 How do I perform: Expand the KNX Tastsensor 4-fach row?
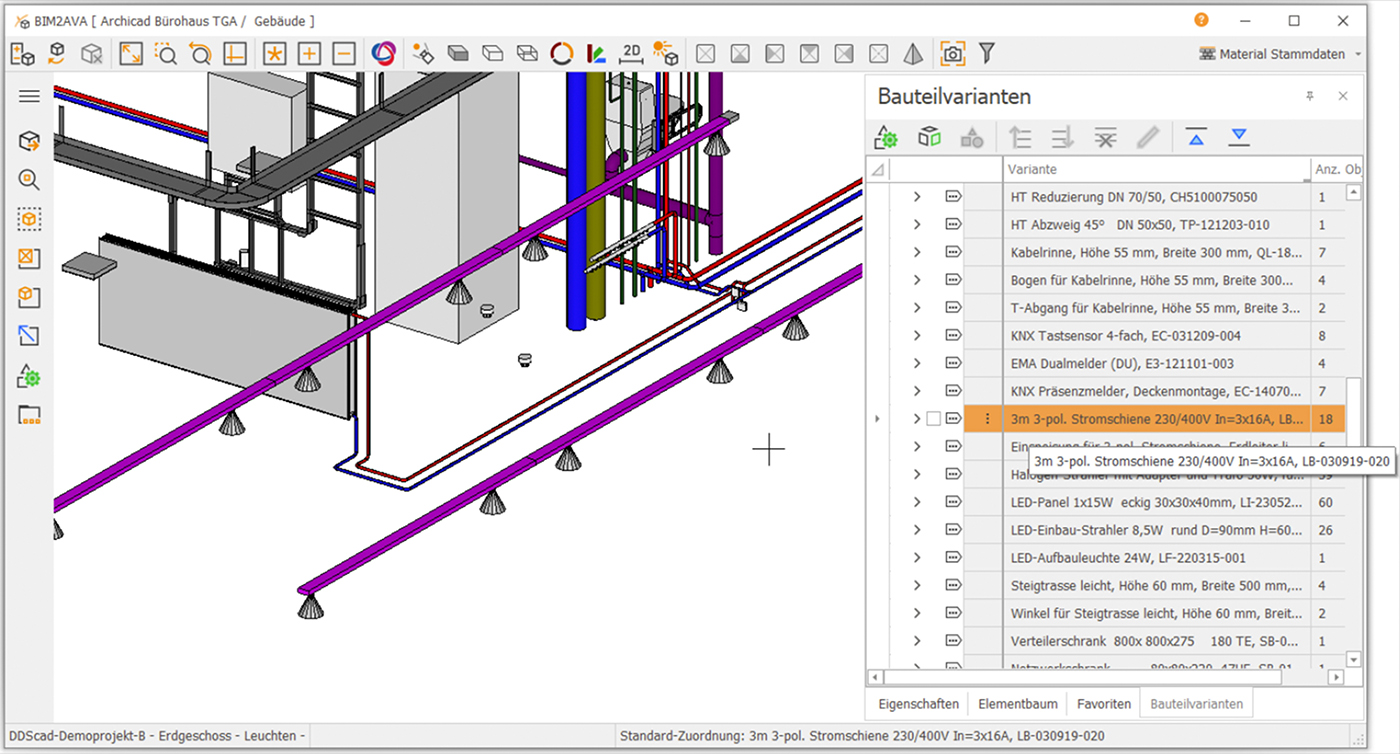point(917,336)
